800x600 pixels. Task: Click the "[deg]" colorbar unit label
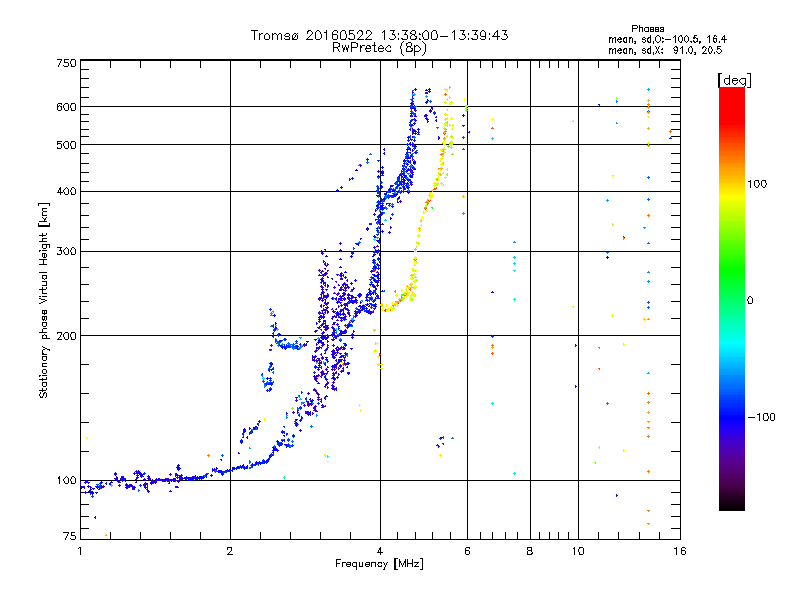coord(734,80)
